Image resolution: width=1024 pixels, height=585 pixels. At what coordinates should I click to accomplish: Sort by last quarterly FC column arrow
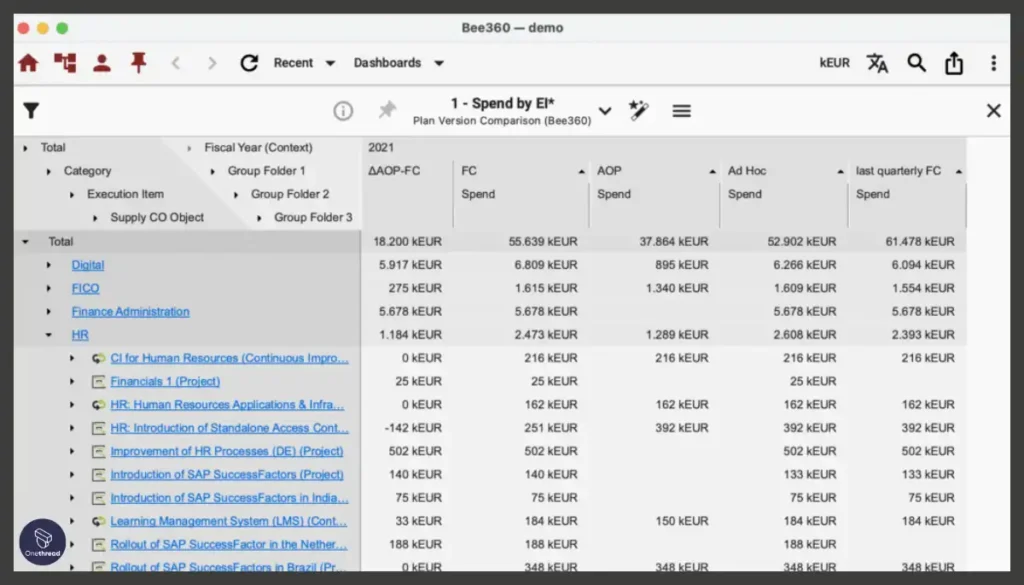[959, 172]
